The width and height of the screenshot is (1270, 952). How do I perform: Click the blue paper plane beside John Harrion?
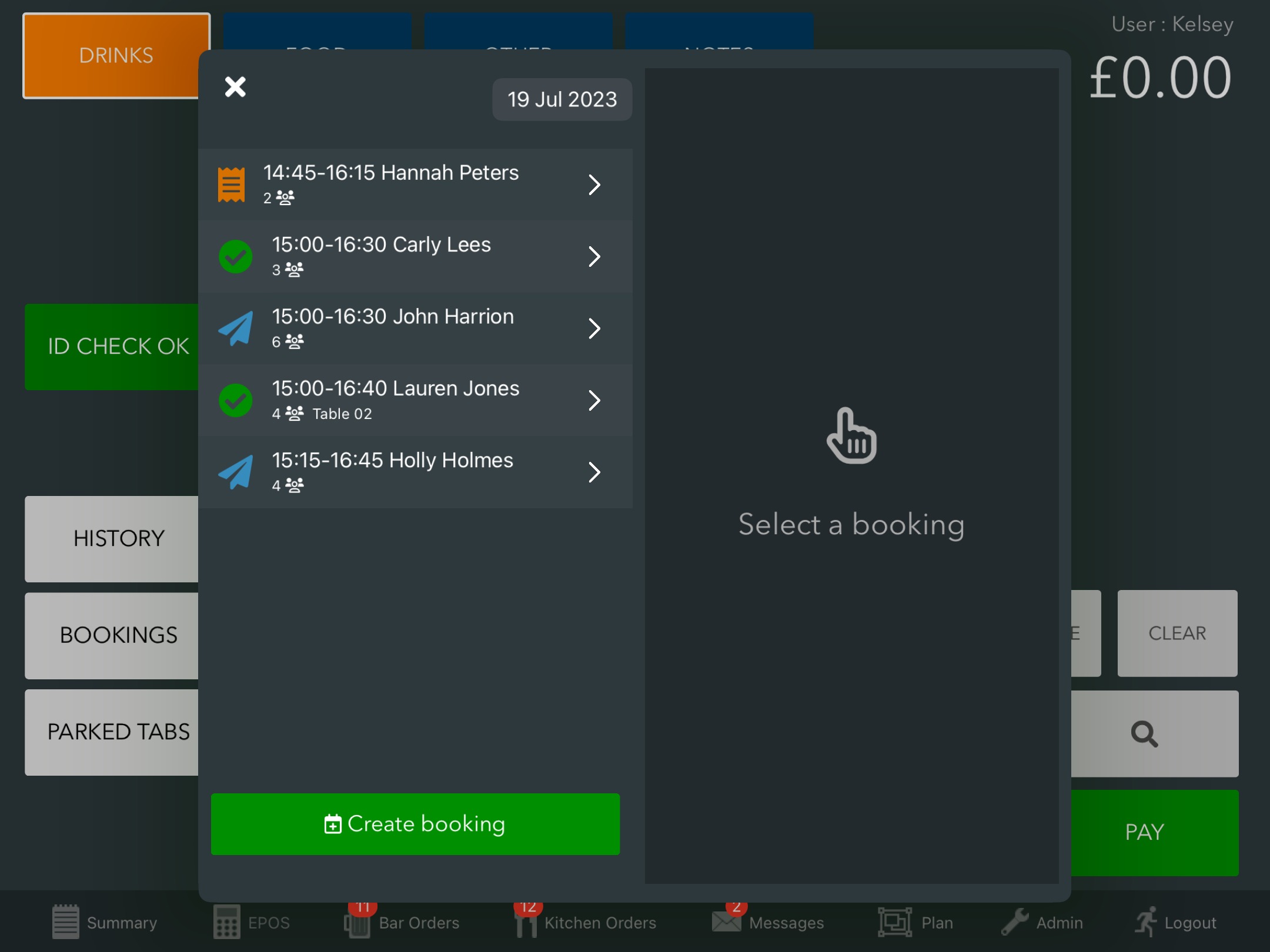pos(235,328)
